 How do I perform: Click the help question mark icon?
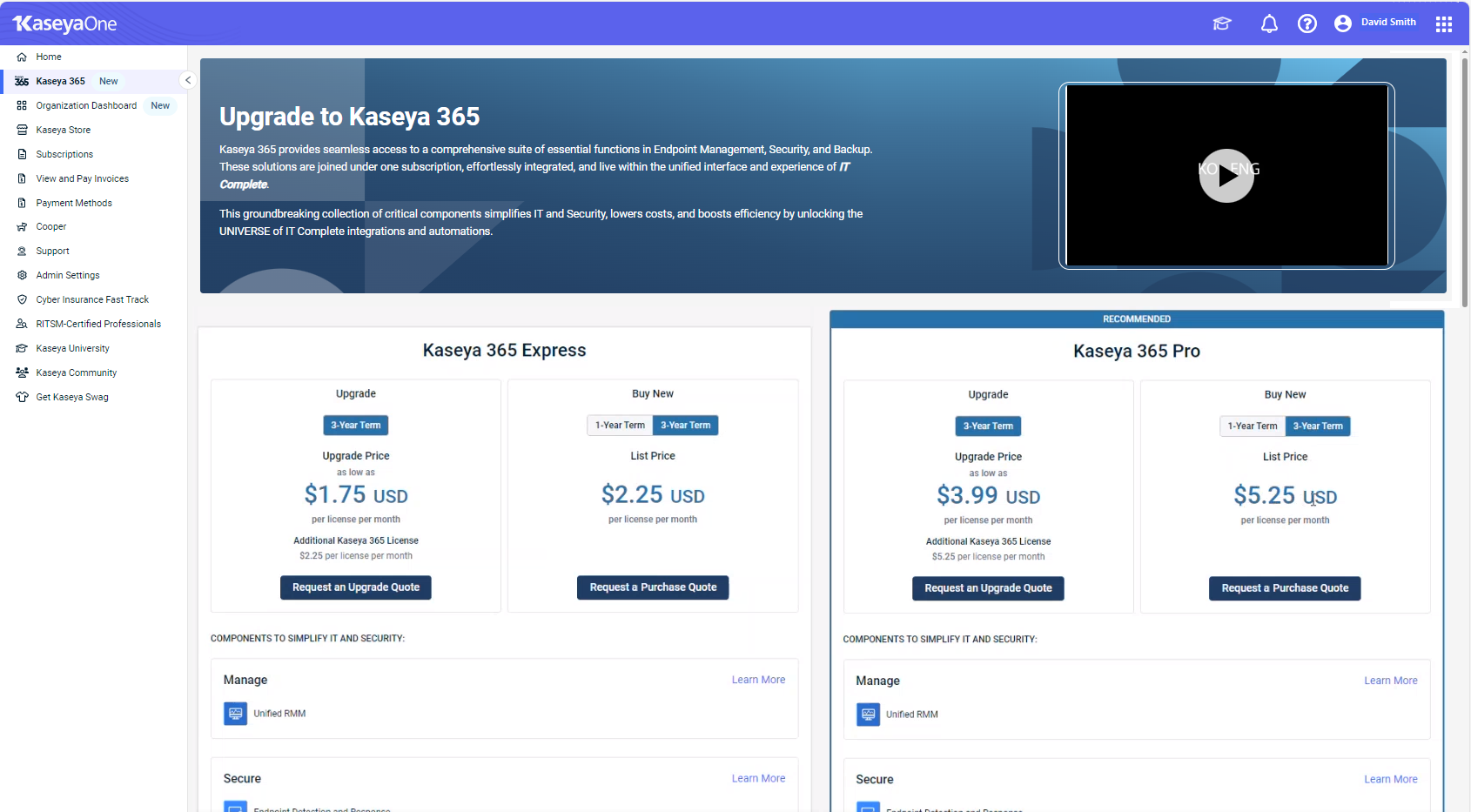pyautogui.click(x=1306, y=23)
